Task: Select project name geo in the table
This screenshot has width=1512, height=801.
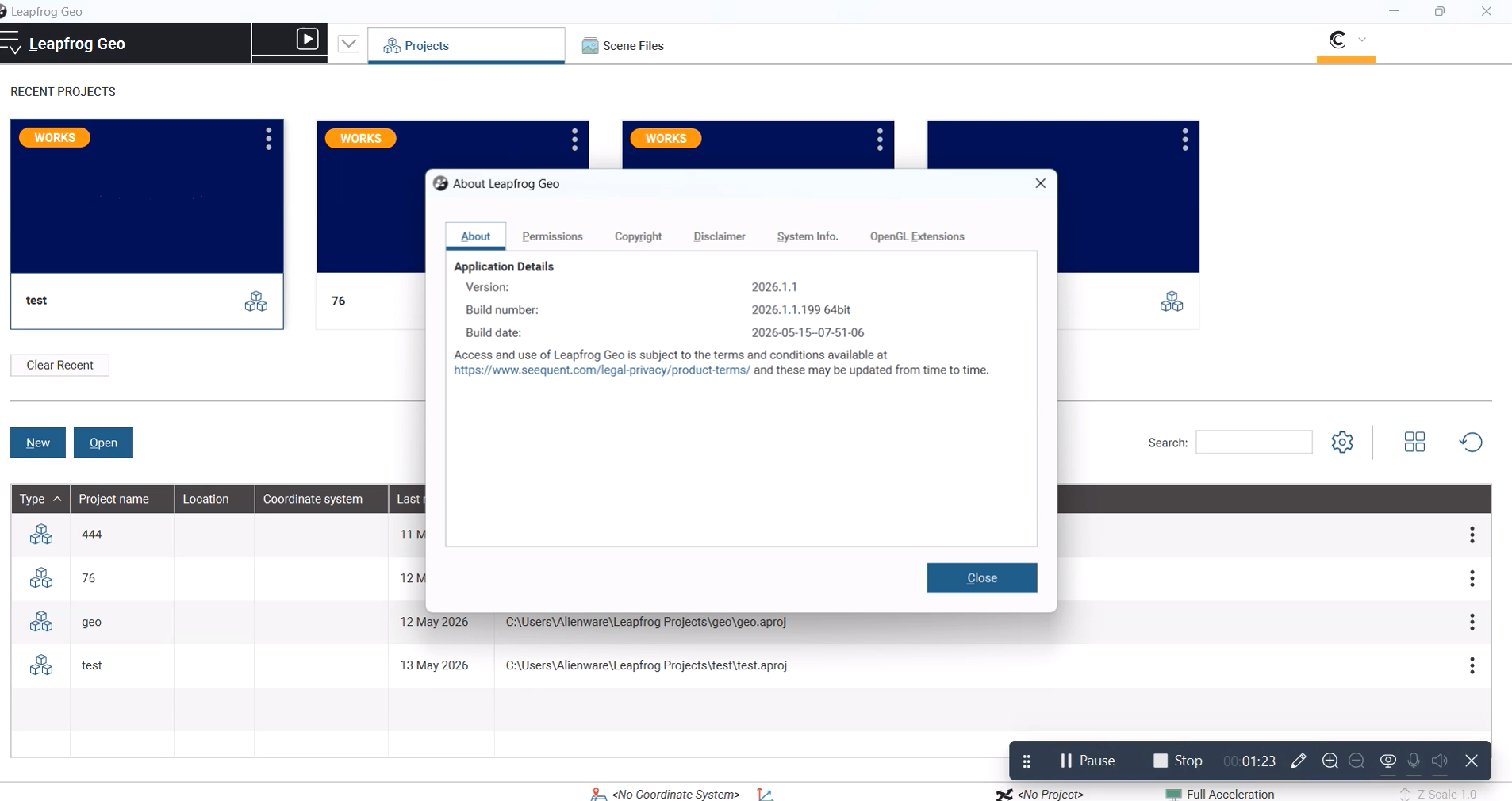Action: 91,622
